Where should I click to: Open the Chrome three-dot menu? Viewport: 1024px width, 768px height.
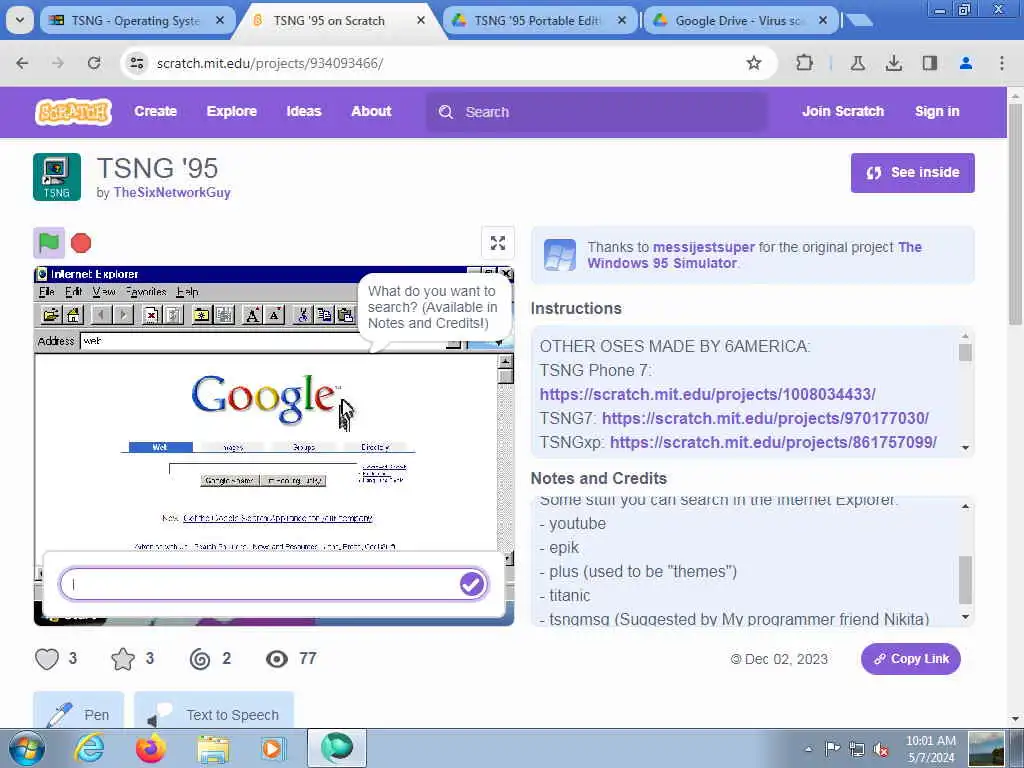pyautogui.click(x=1002, y=63)
